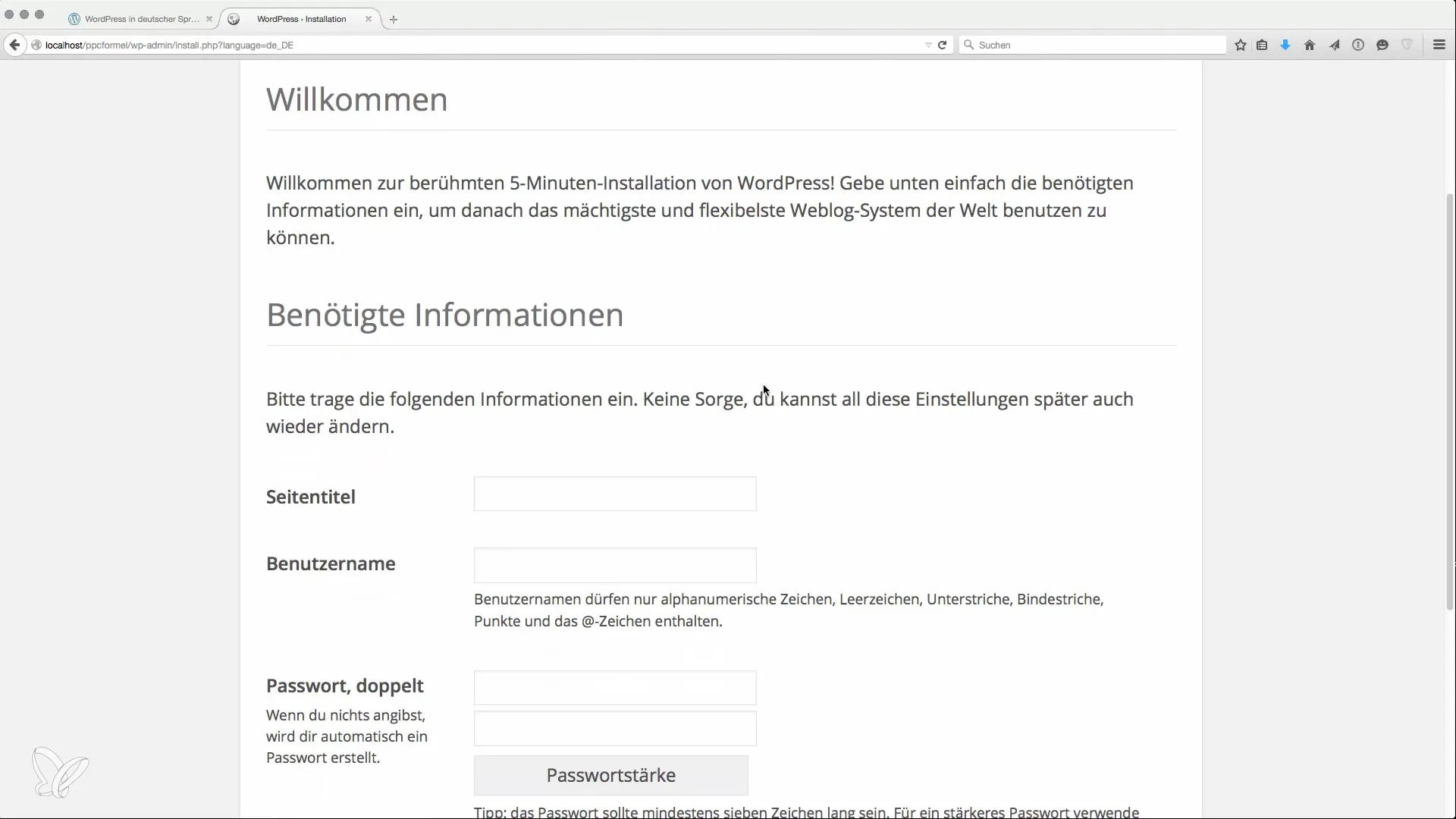The height and width of the screenshot is (819, 1456).
Task: Click the search magnifier icon
Action: pyautogui.click(x=968, y=45)
